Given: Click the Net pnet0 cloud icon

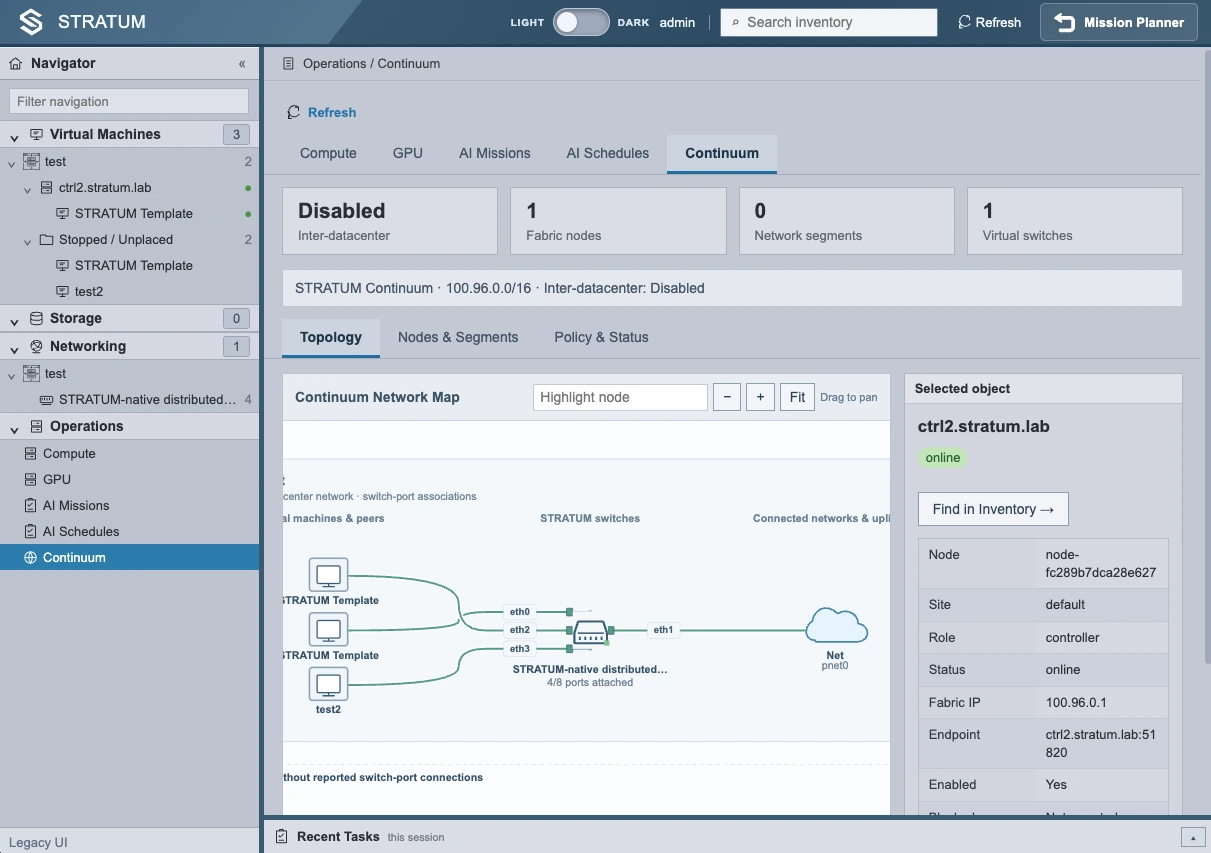Looking at the screenshot, I should [836, 626].
